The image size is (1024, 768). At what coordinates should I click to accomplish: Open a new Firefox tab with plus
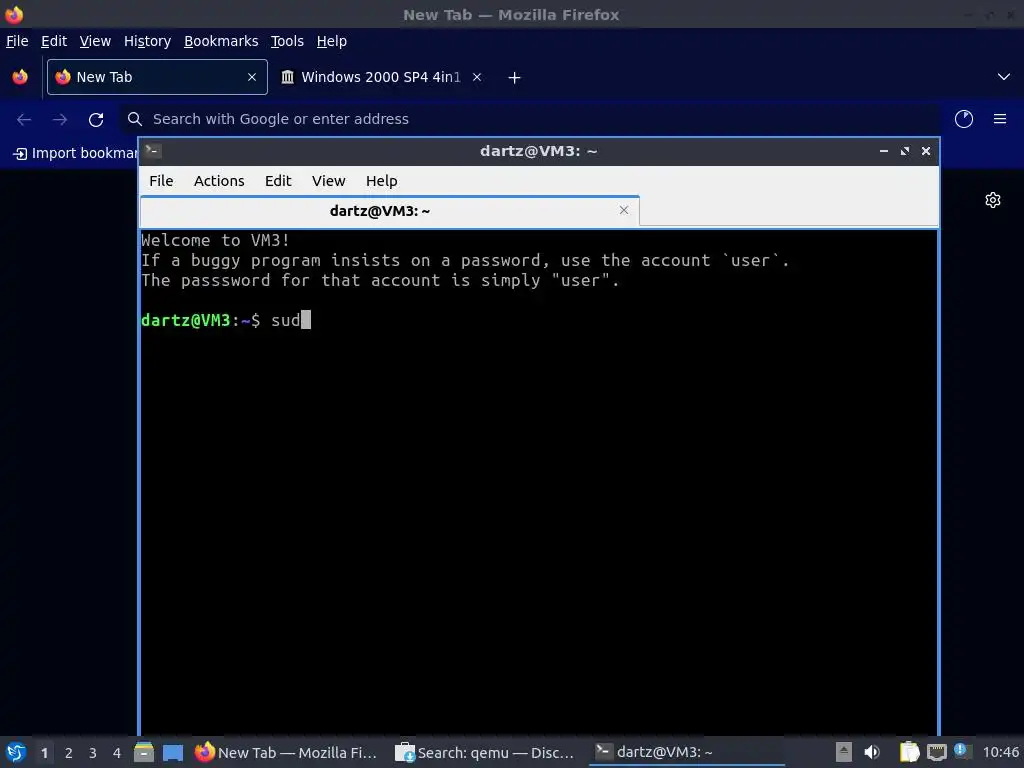pos(514,78)
